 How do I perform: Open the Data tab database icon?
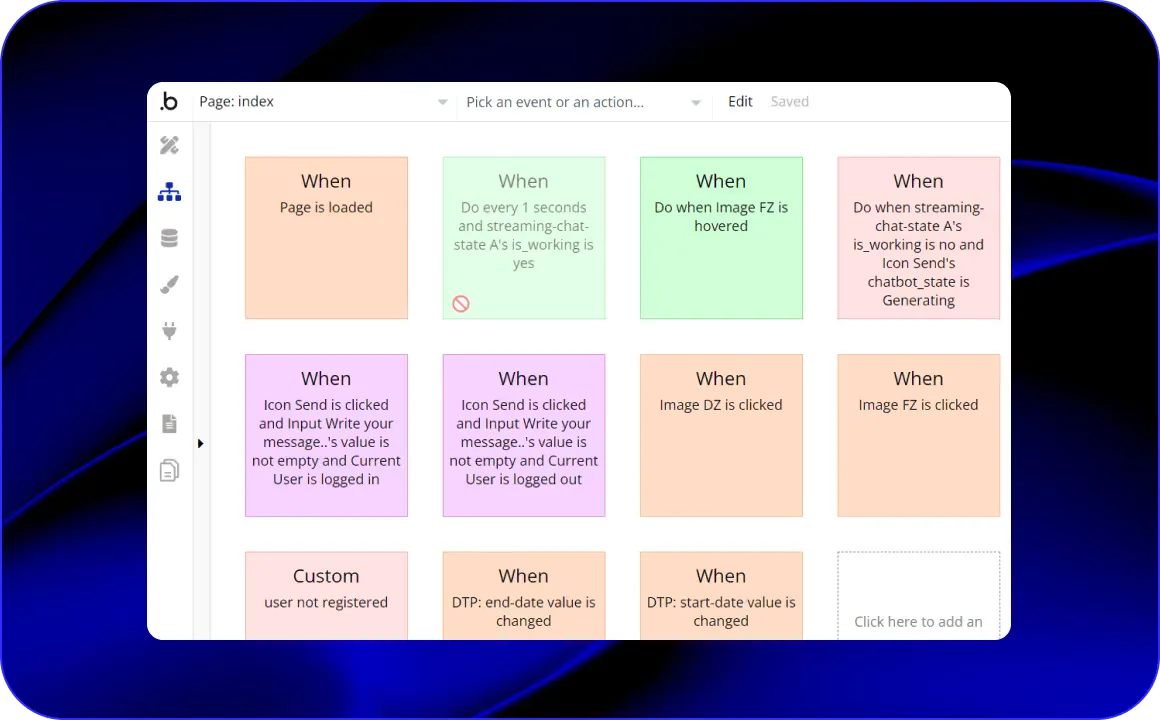(x=169, y=238)
